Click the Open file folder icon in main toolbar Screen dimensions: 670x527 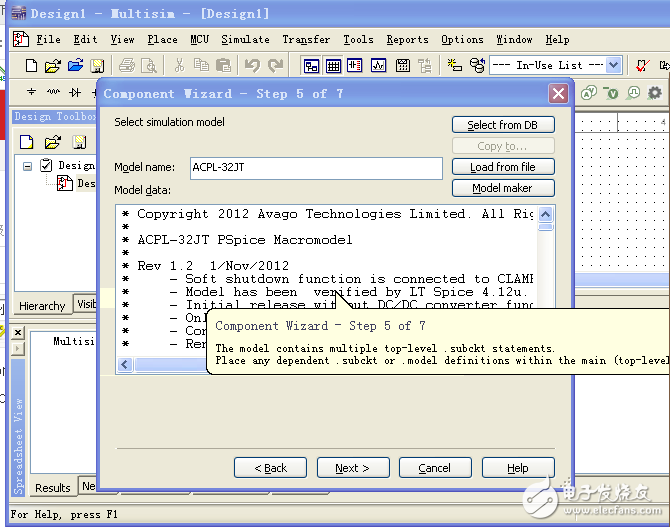[x=53, y=65]
